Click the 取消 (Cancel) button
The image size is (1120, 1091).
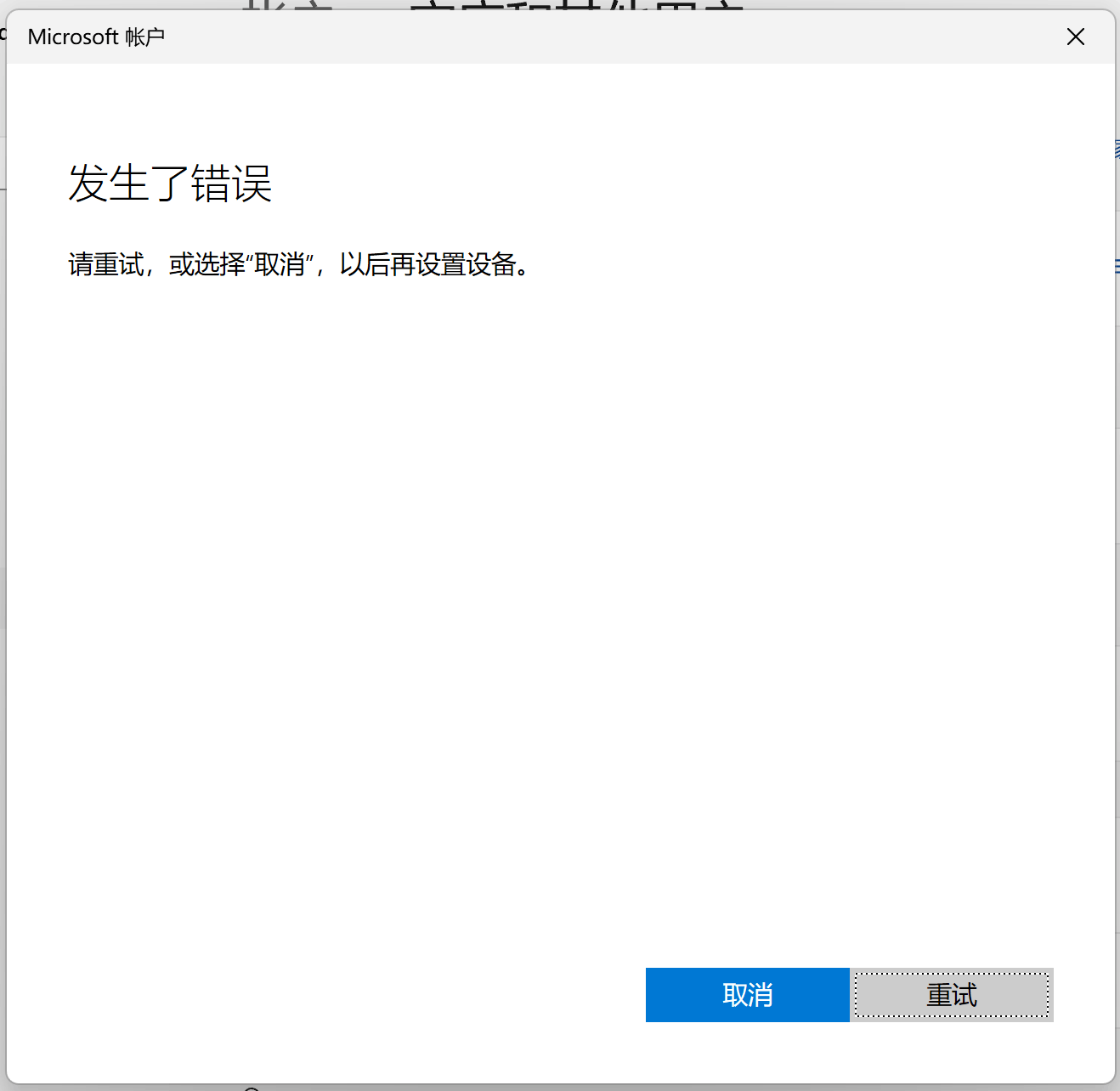(747, 994)
